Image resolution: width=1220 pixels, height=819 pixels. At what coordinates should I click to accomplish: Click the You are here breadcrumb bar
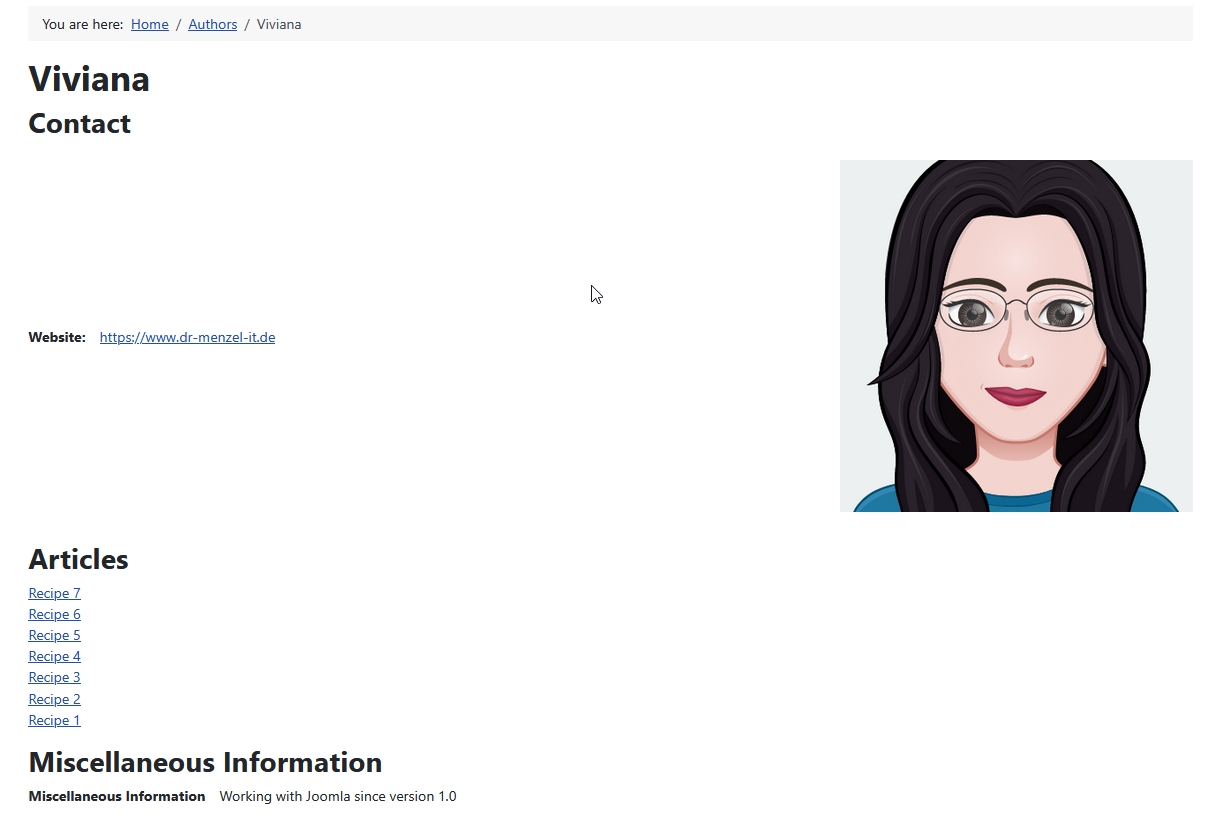point(83,24)
